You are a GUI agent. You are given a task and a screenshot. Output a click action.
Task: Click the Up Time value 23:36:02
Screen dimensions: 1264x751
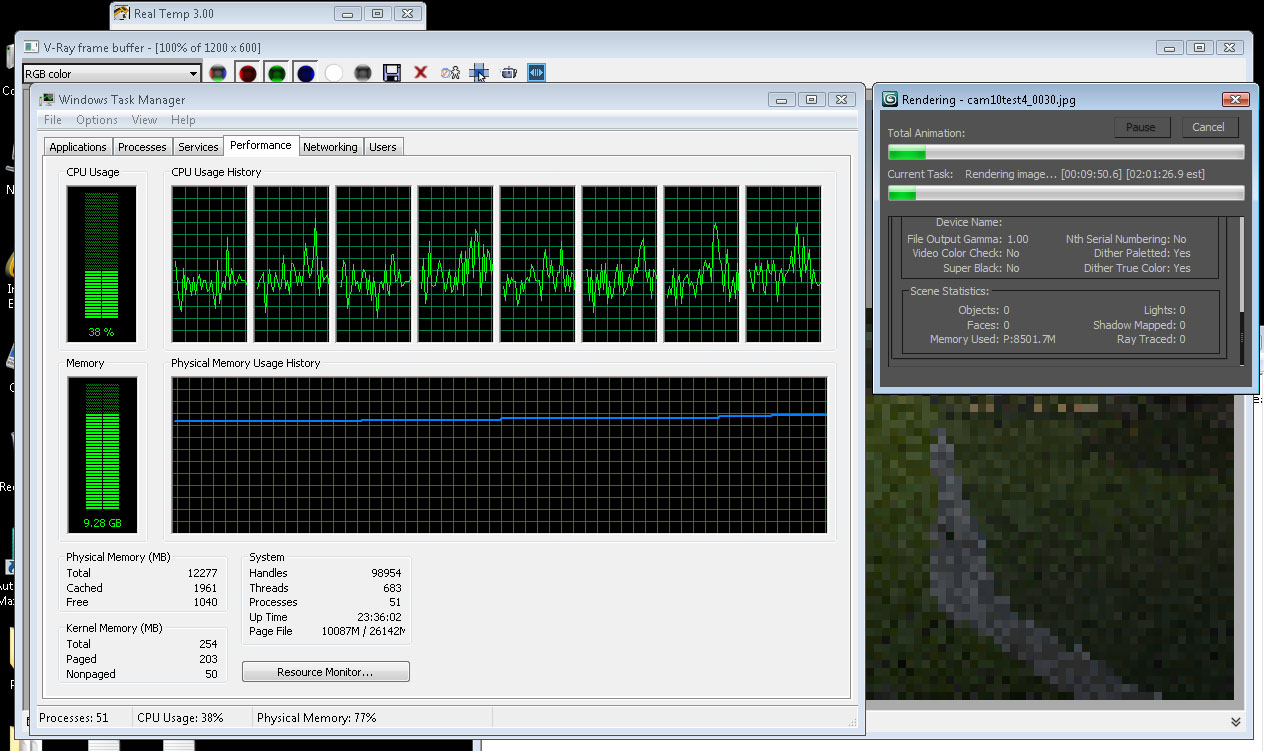click(x=380, y=617)
